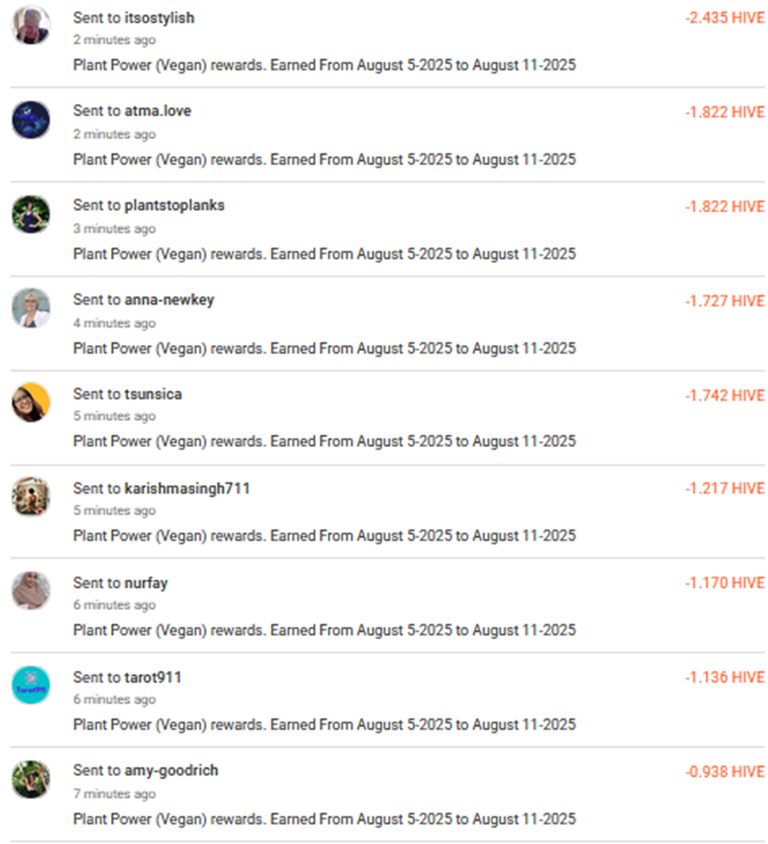Open karishmasingh711 profile avatar
The image size is (768, 844).
pyautogui.click(x=31, y=496)
